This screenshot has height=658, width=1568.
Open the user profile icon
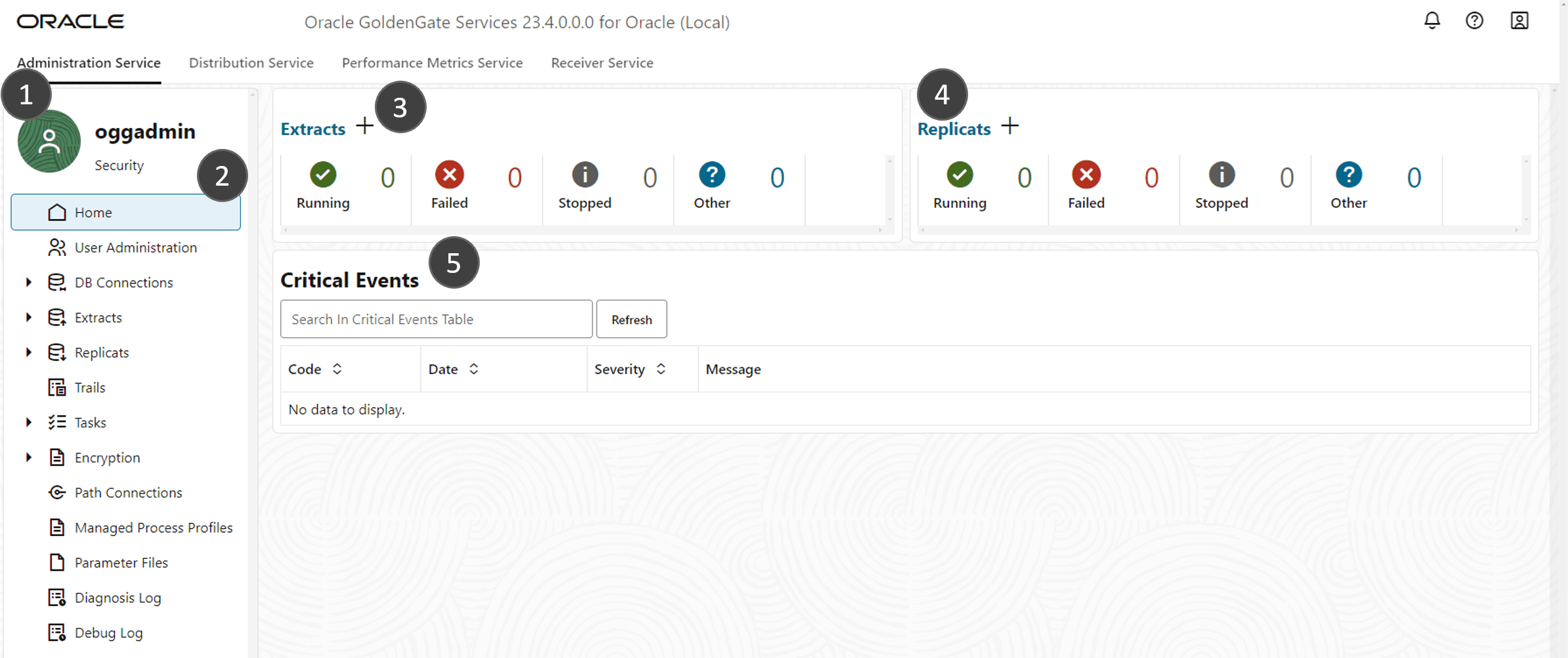(1520, 20)
